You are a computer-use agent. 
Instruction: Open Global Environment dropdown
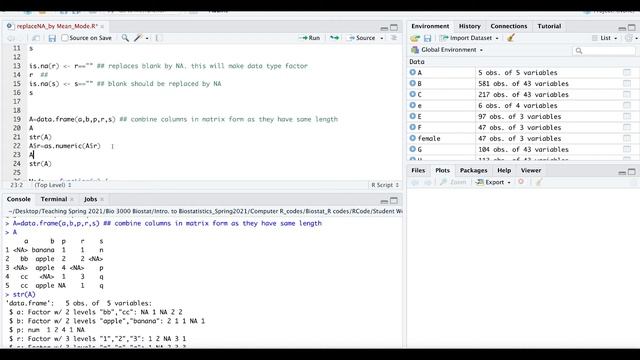[447, 50]
